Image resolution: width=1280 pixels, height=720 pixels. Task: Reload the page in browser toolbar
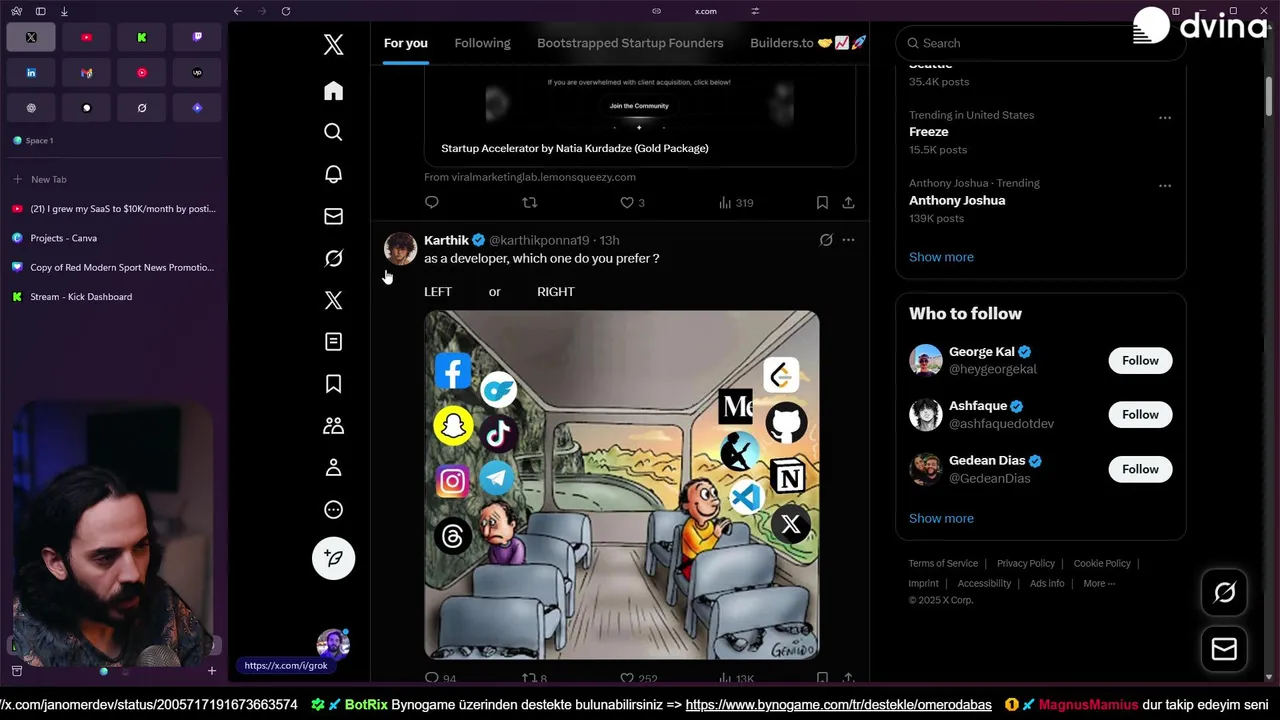(x=286, y=11)
